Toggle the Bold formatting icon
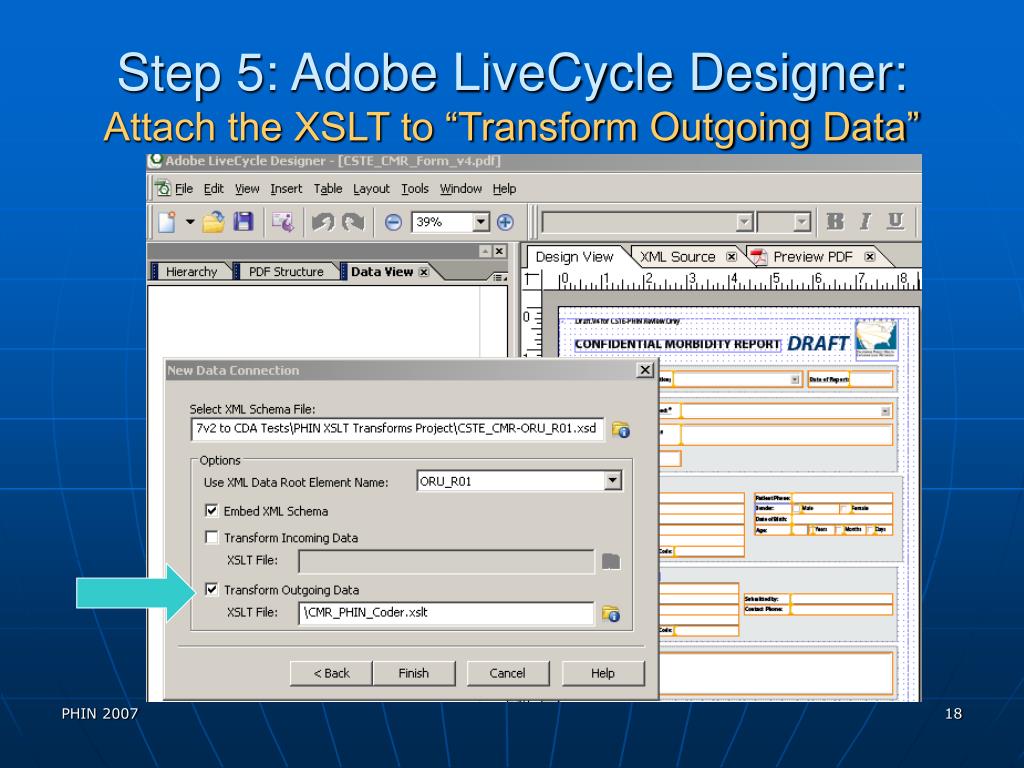 point(835,221)
